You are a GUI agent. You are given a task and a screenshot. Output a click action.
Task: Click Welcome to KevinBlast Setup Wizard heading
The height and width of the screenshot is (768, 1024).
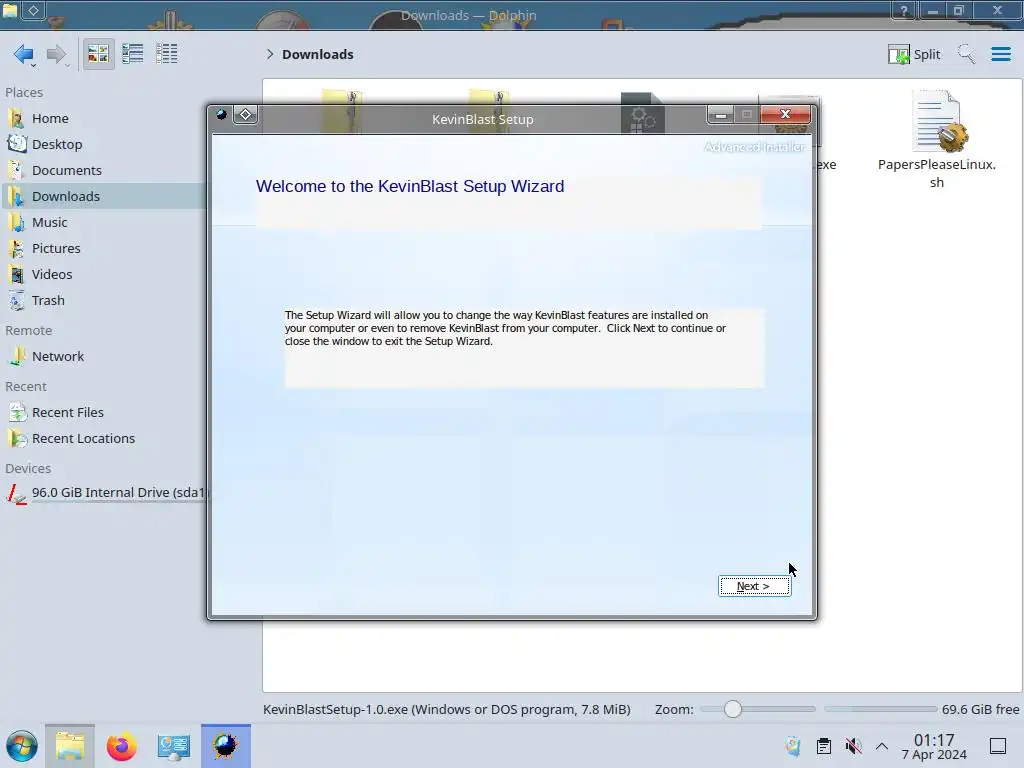410,186
